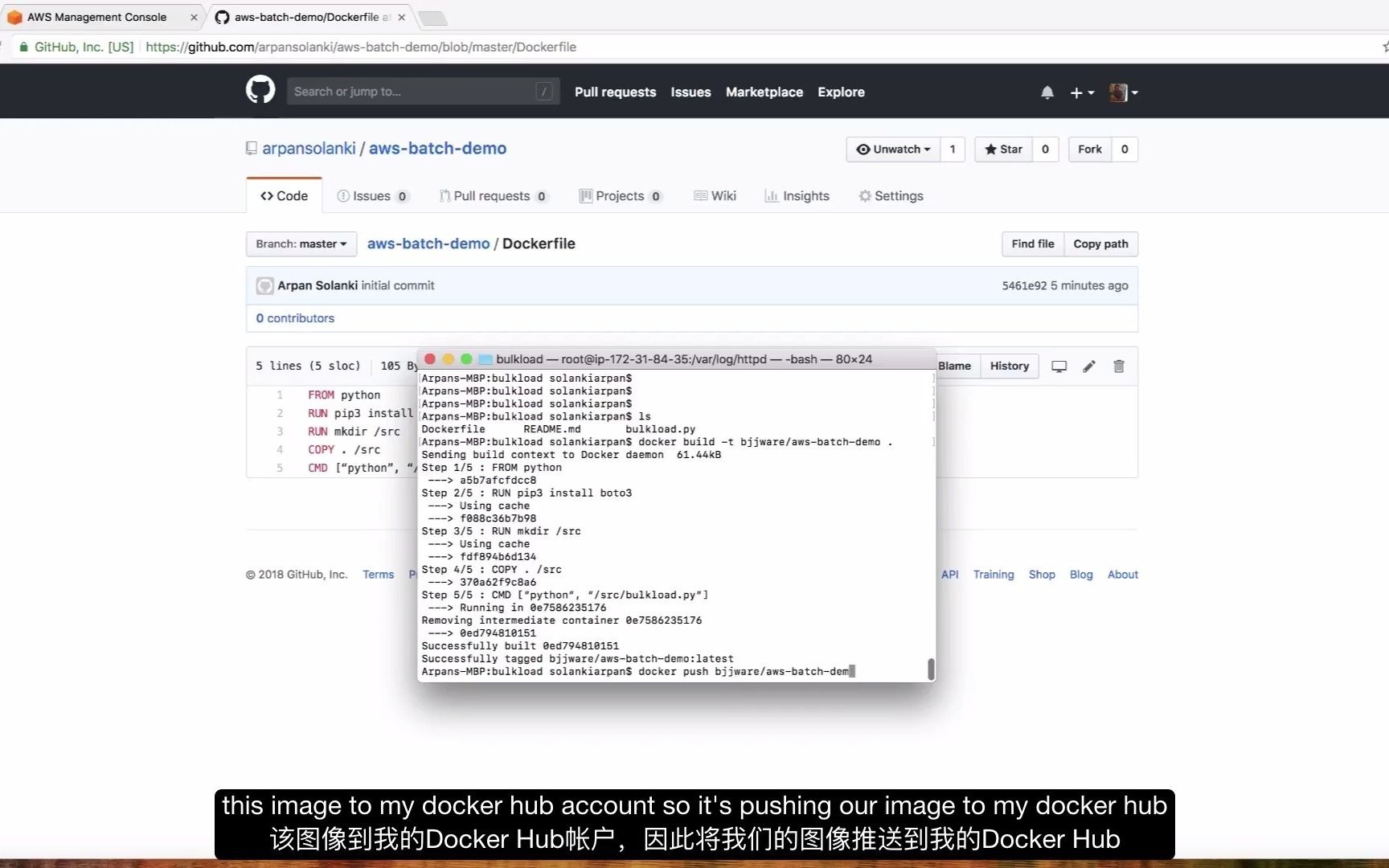Open the desktop display icon
The height and width of the screenshot is (868, 1389).
[1059, 366]
